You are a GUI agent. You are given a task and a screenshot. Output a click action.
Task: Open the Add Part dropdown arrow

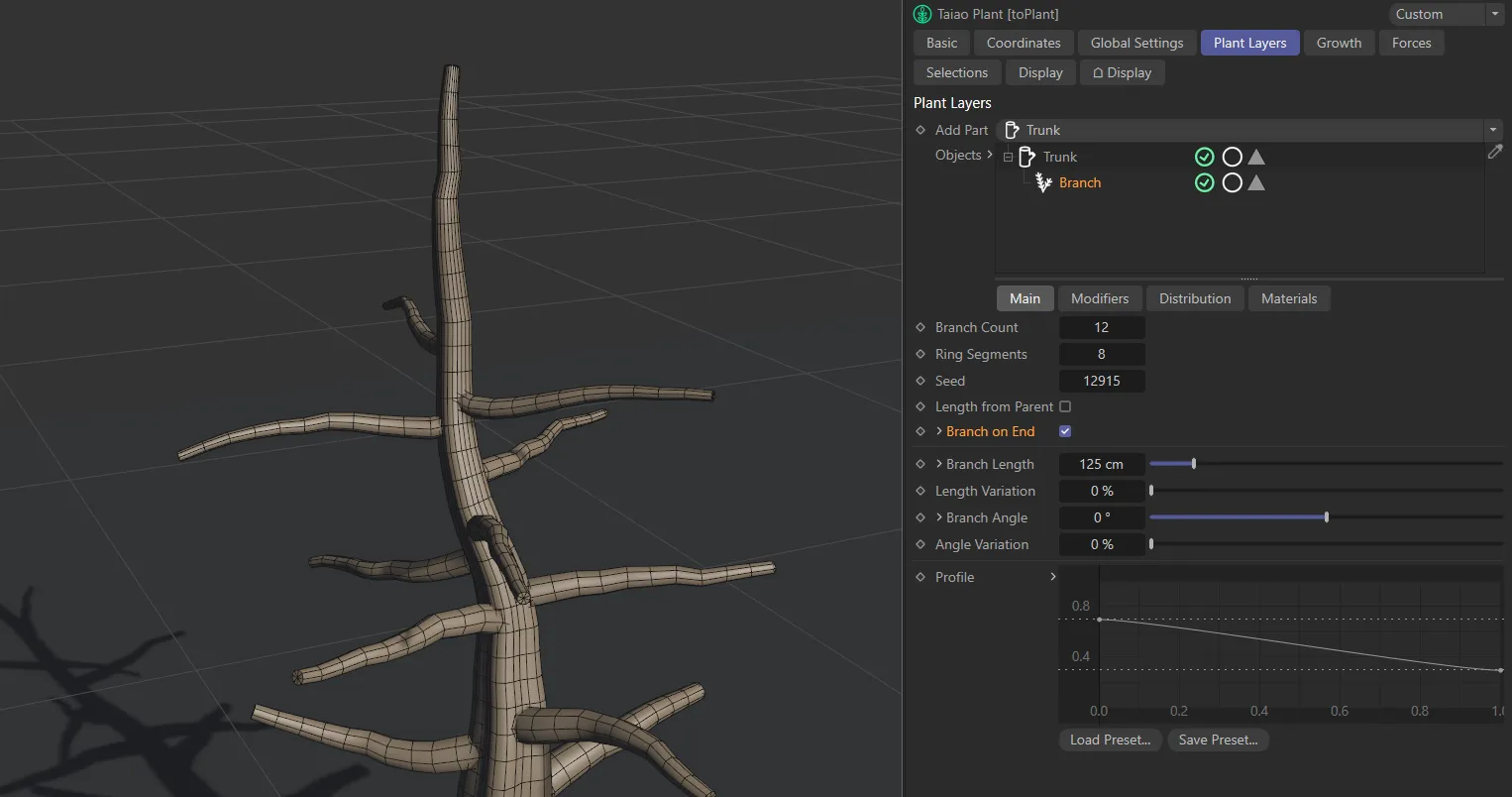1493,130
